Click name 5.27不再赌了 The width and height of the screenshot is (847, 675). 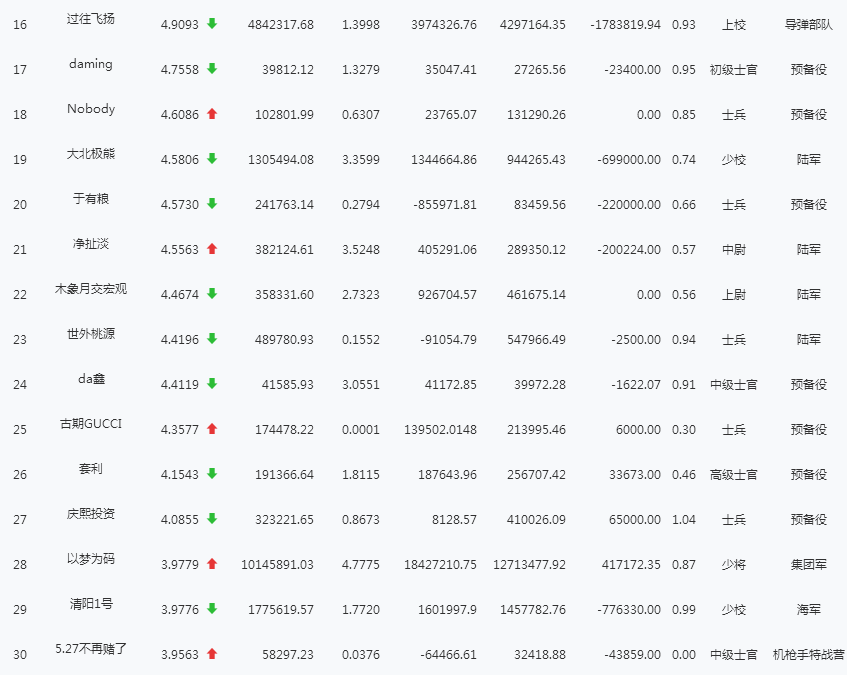[91, 649]
